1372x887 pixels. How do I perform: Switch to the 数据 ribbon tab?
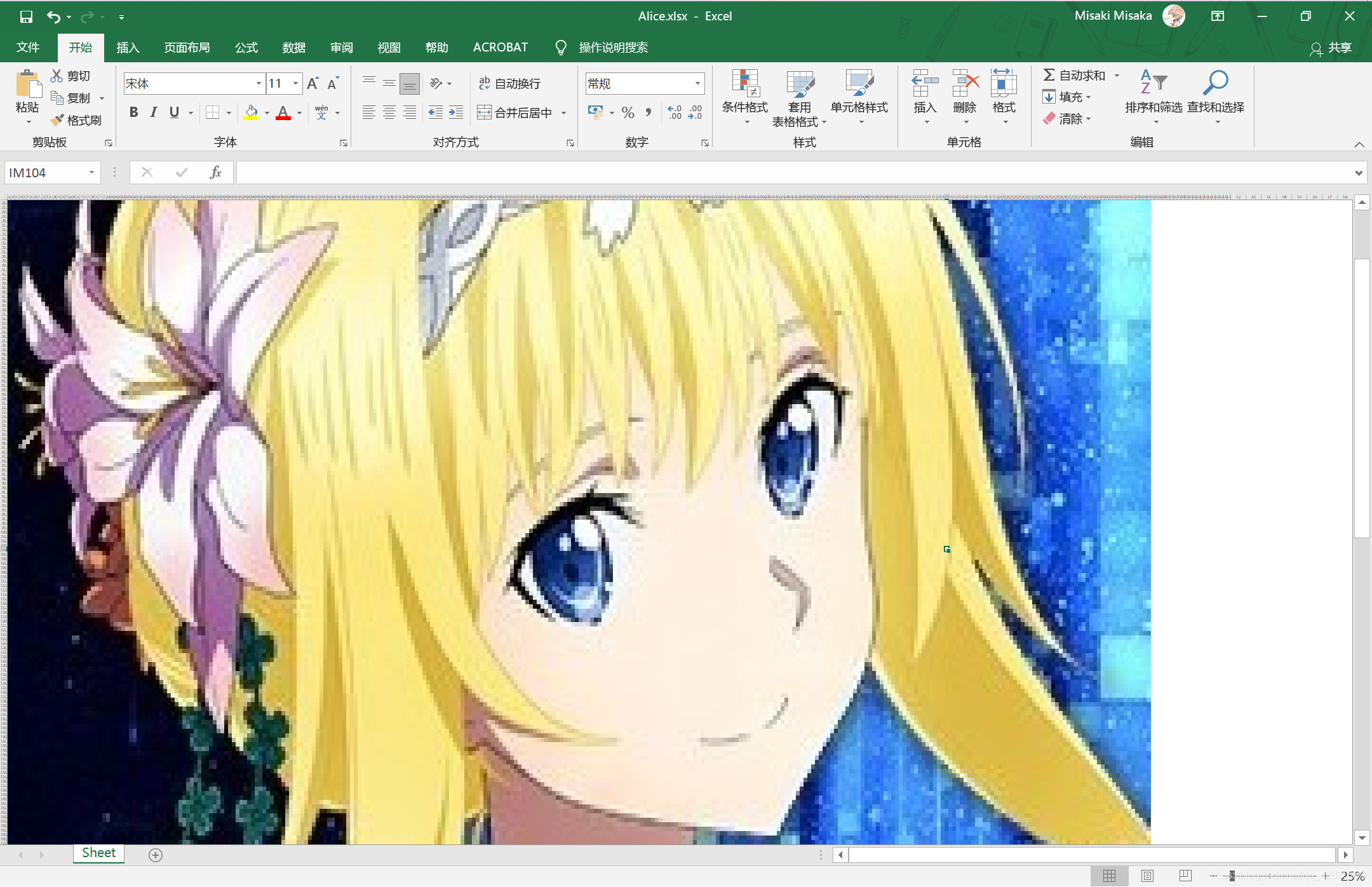(x=293, y=47)
